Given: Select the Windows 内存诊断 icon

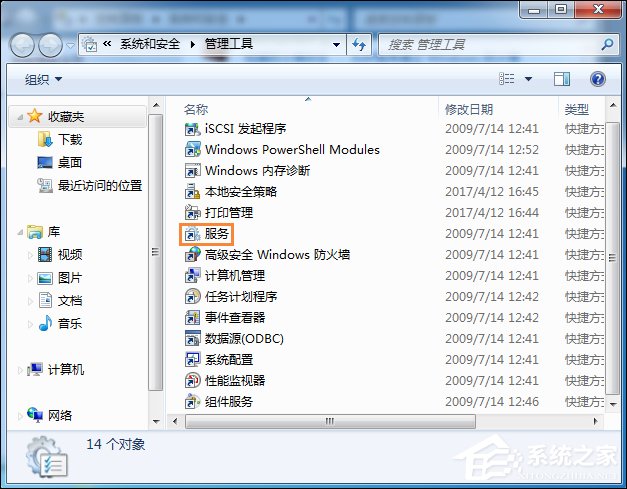Looking at the screenshot, I should tap(192, 171).
